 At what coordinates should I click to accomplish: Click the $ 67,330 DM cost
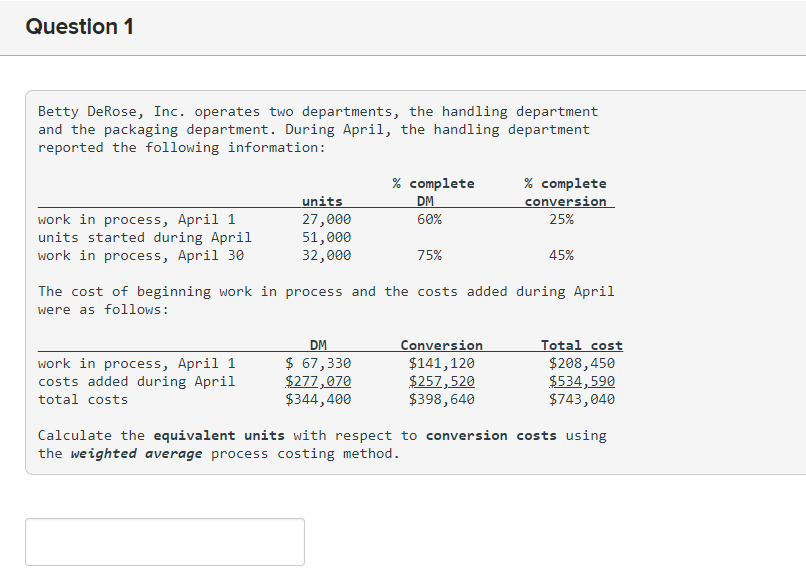pyautogui.click(x=318, y=364)
